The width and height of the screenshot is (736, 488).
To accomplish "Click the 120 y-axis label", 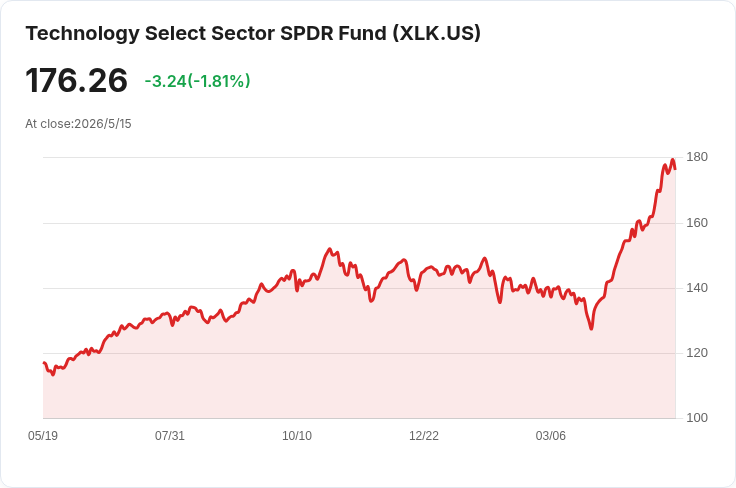I will [697, 353].
